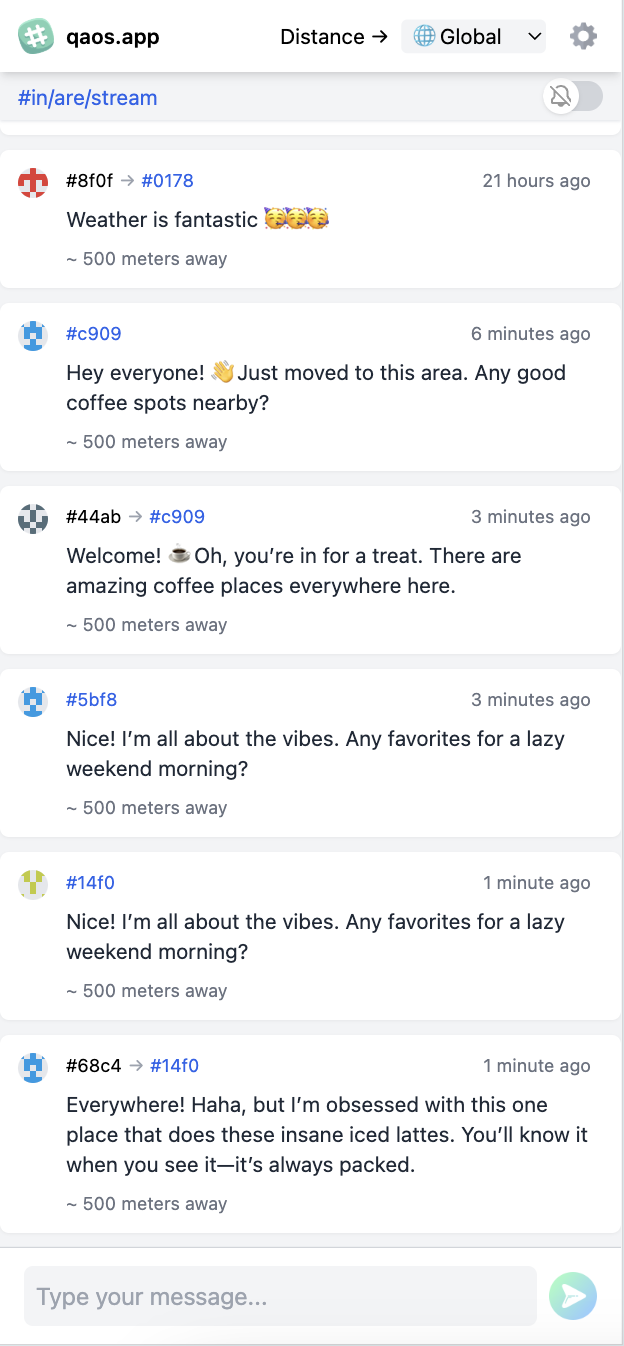Screen dimensions: 624x1346
Task: Click the avatar next to #68c4
Action: (x=33, y=1068)
